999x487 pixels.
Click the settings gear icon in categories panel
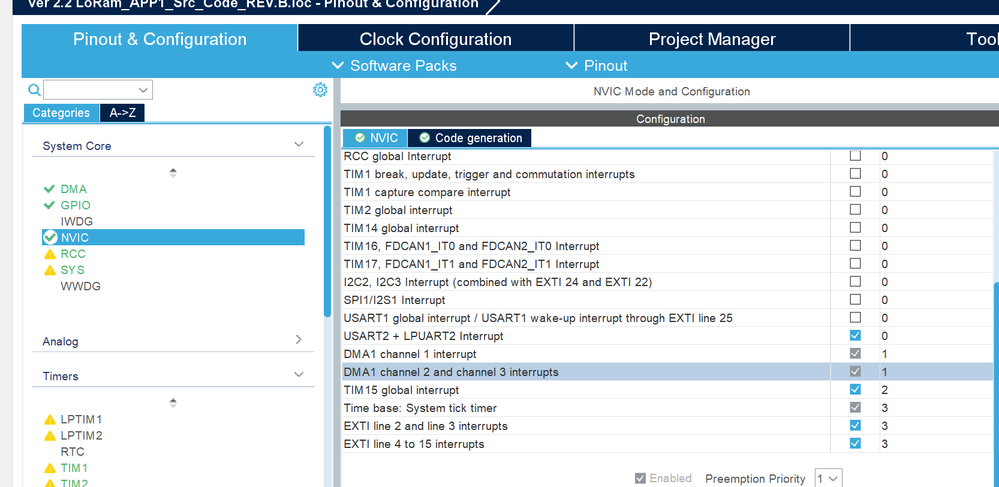(x=320, y=90)
